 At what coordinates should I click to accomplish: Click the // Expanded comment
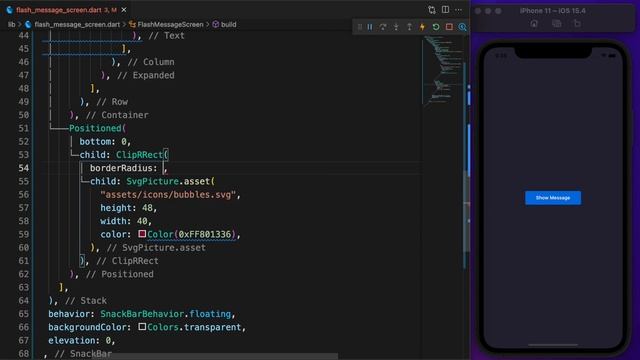click(146, 75)
